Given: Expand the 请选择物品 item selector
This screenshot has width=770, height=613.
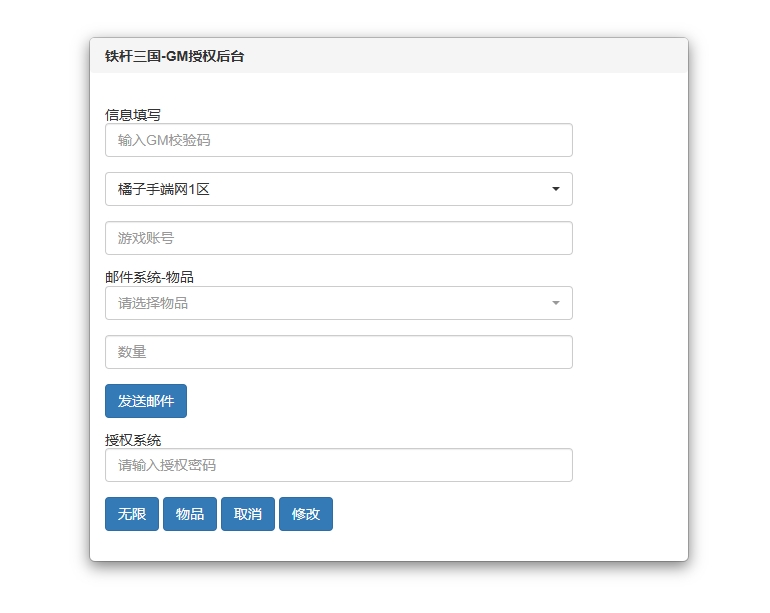Looking at the screenshot, I should pyautogui.click(x=339, y=303).
